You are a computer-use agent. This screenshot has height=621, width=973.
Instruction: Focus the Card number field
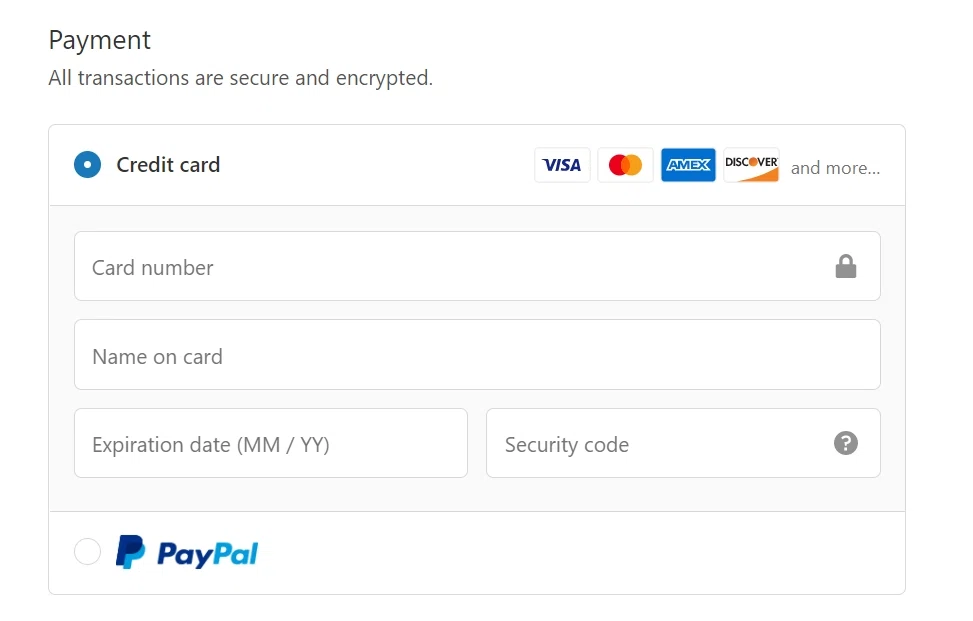tap(450, 267)
